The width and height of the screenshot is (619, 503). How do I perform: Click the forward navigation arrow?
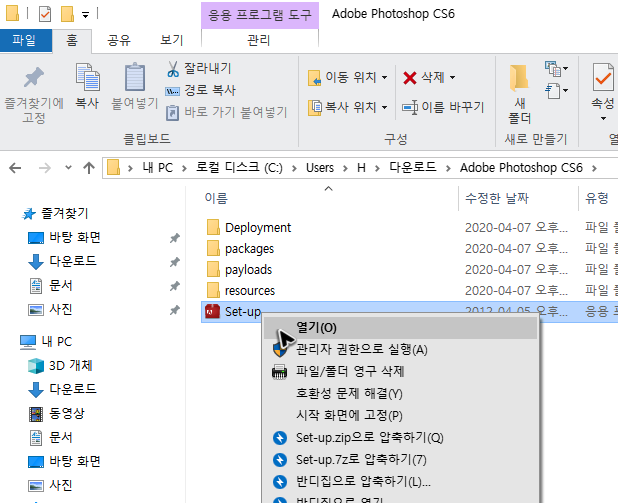45,168
